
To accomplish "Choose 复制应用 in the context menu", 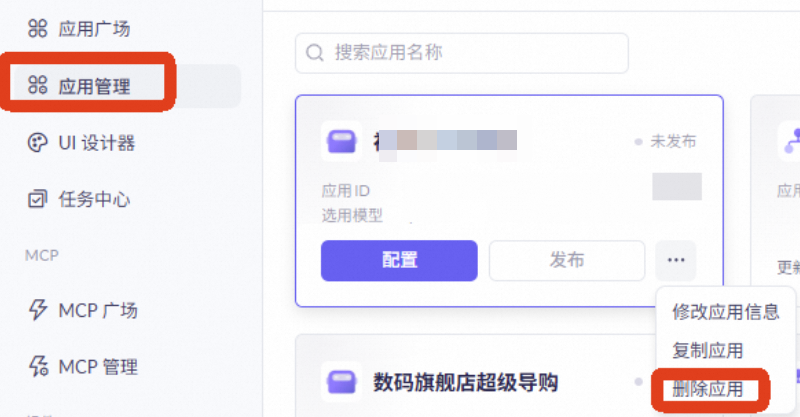I will click(707, 351).
